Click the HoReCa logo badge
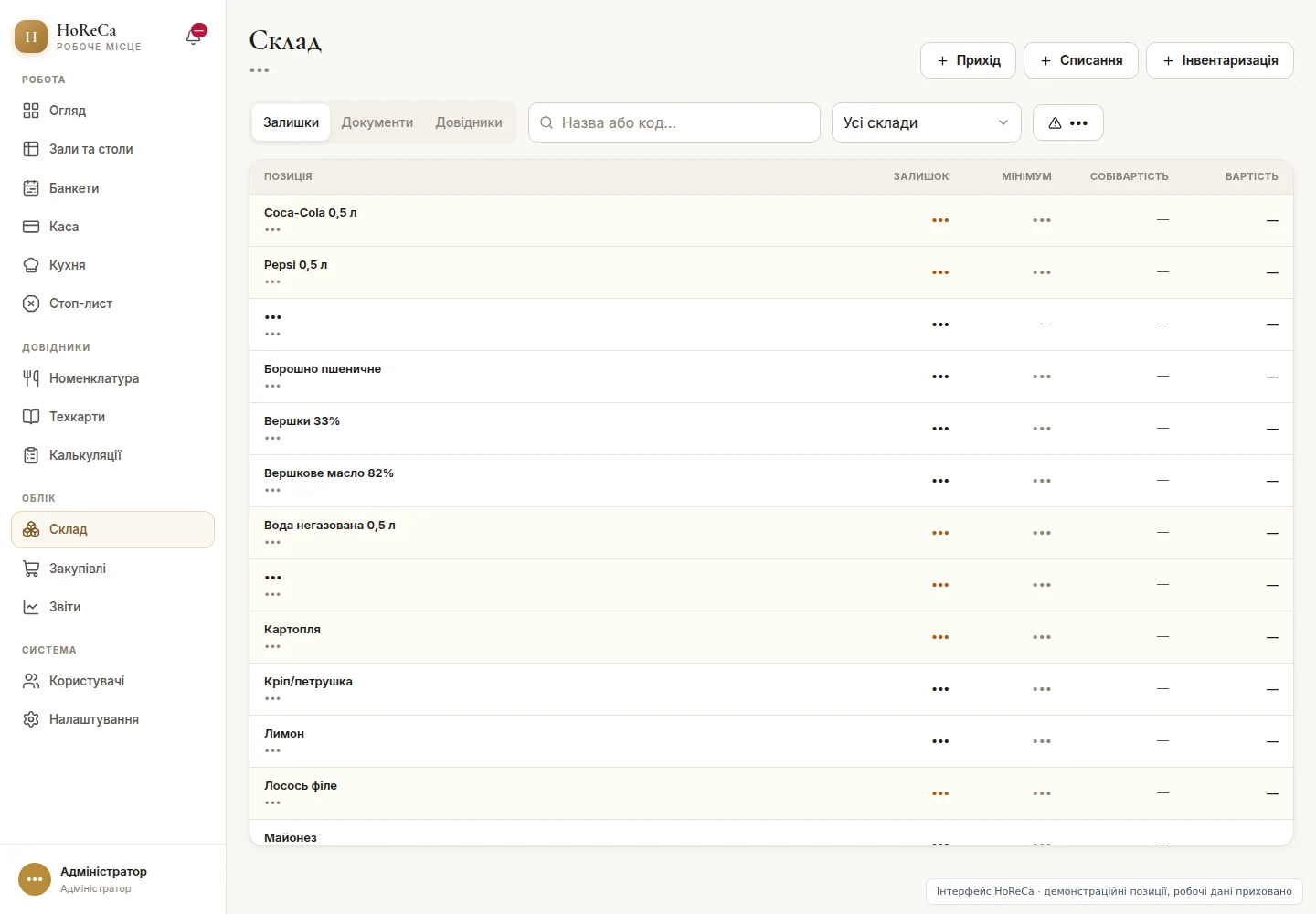Viewport: 1316px width, 914px height. [31, 37]
